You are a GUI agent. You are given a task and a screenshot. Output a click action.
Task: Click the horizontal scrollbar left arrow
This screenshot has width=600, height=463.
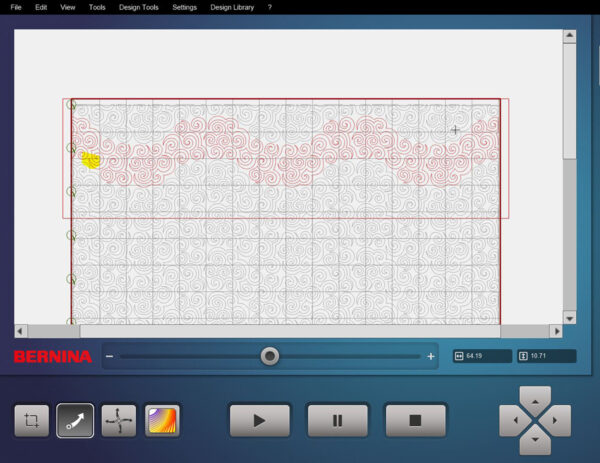coord(20,331)
